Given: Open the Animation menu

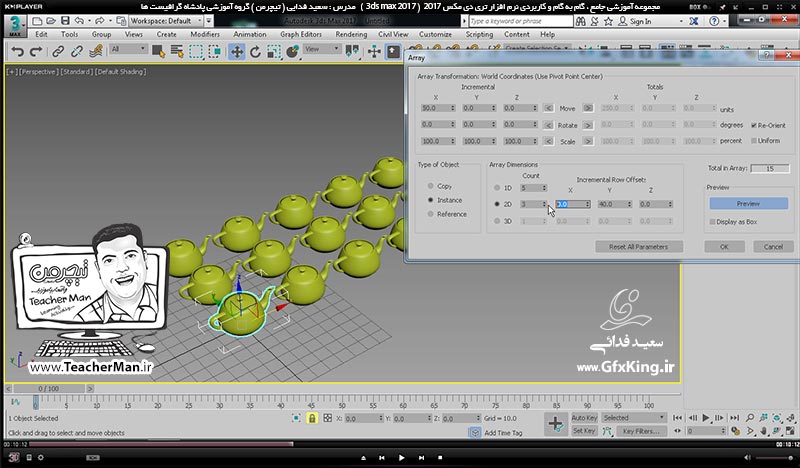Looking at the screenshot, I should (249, 34).
